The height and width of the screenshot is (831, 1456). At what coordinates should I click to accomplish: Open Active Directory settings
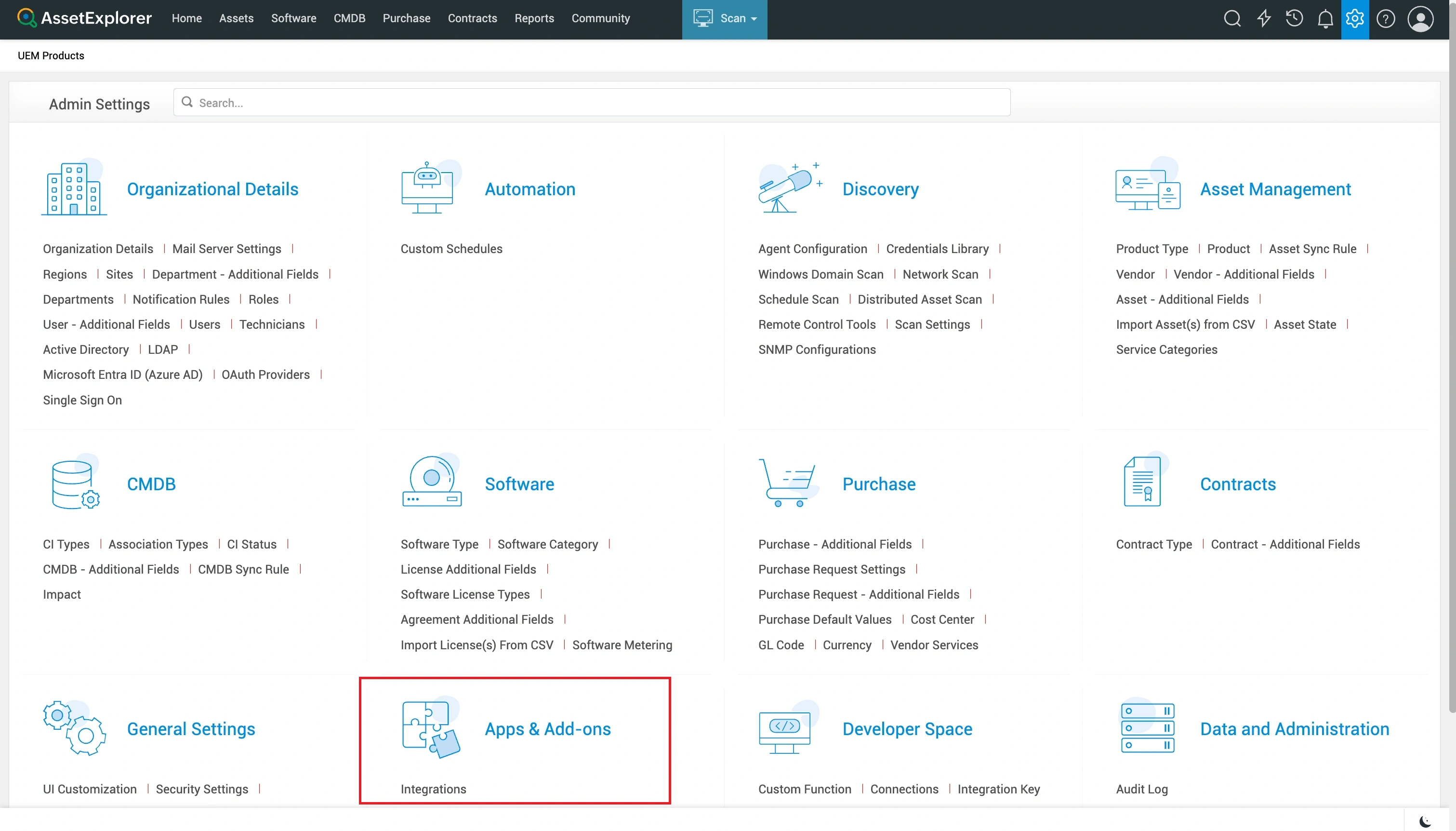coord(86,349)
